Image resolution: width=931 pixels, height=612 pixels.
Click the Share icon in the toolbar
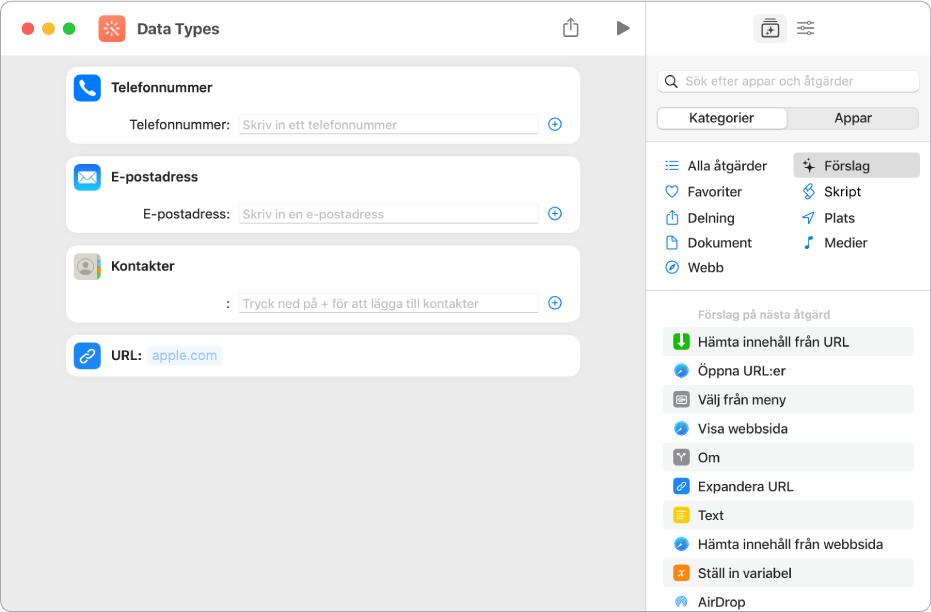click(x=571, y=28)
